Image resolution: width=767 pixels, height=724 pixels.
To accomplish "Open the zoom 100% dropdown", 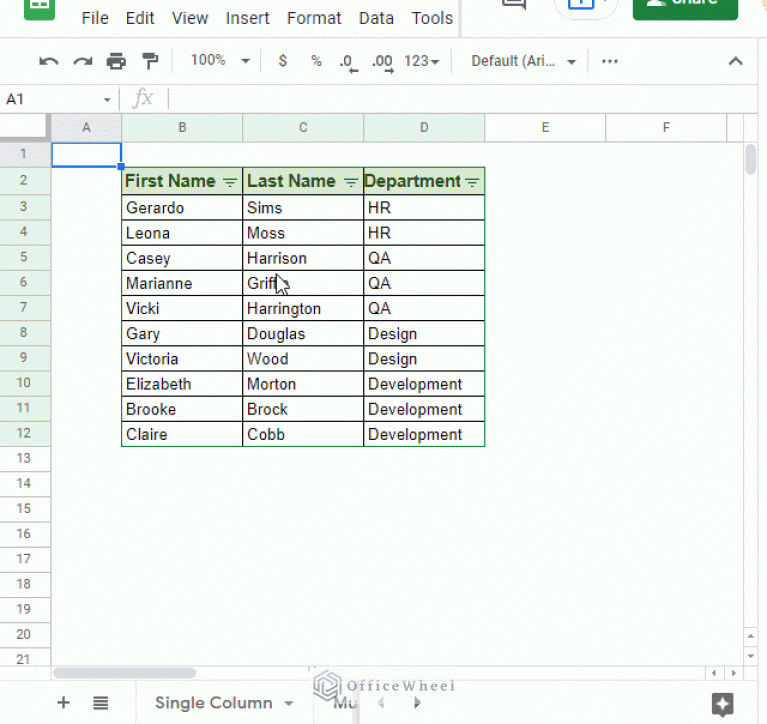I will tap(221, 61).
